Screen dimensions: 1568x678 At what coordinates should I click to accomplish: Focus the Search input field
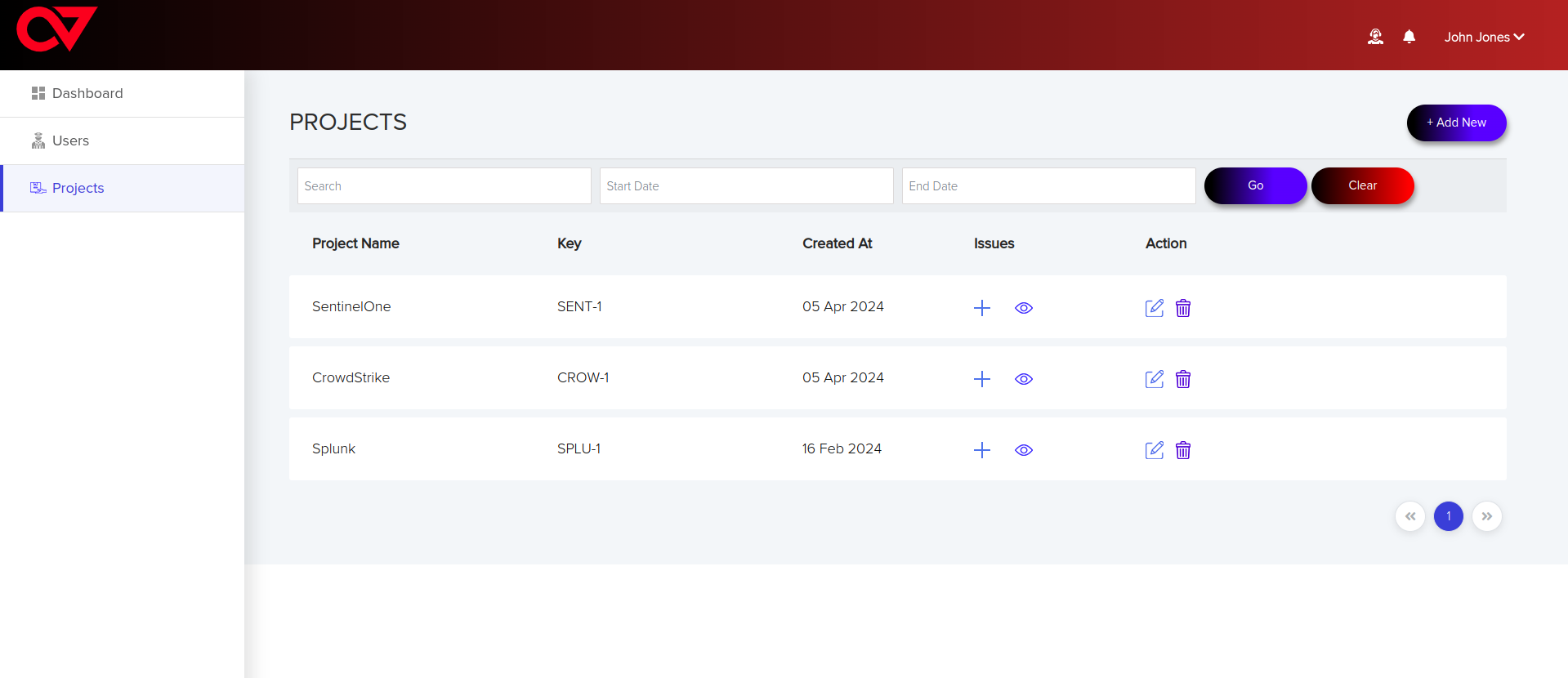[444, 186]
